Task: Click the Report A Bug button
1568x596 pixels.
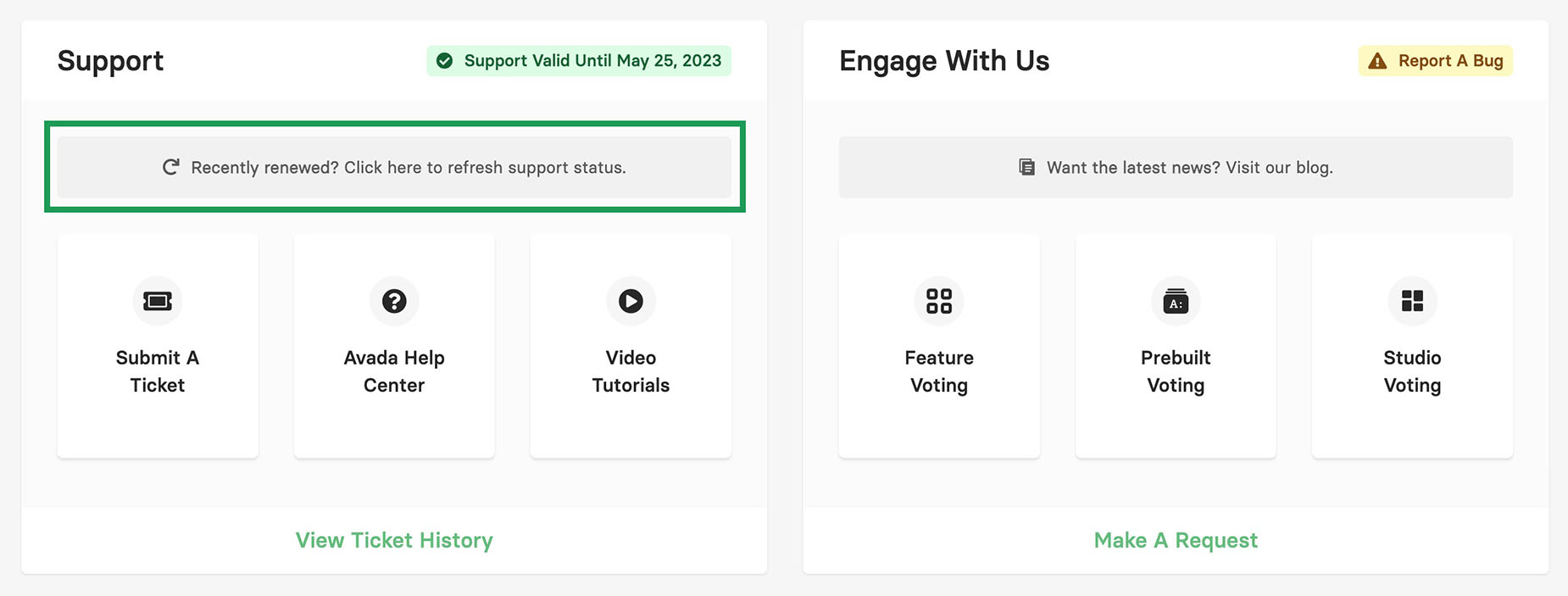Action: 1436,61
